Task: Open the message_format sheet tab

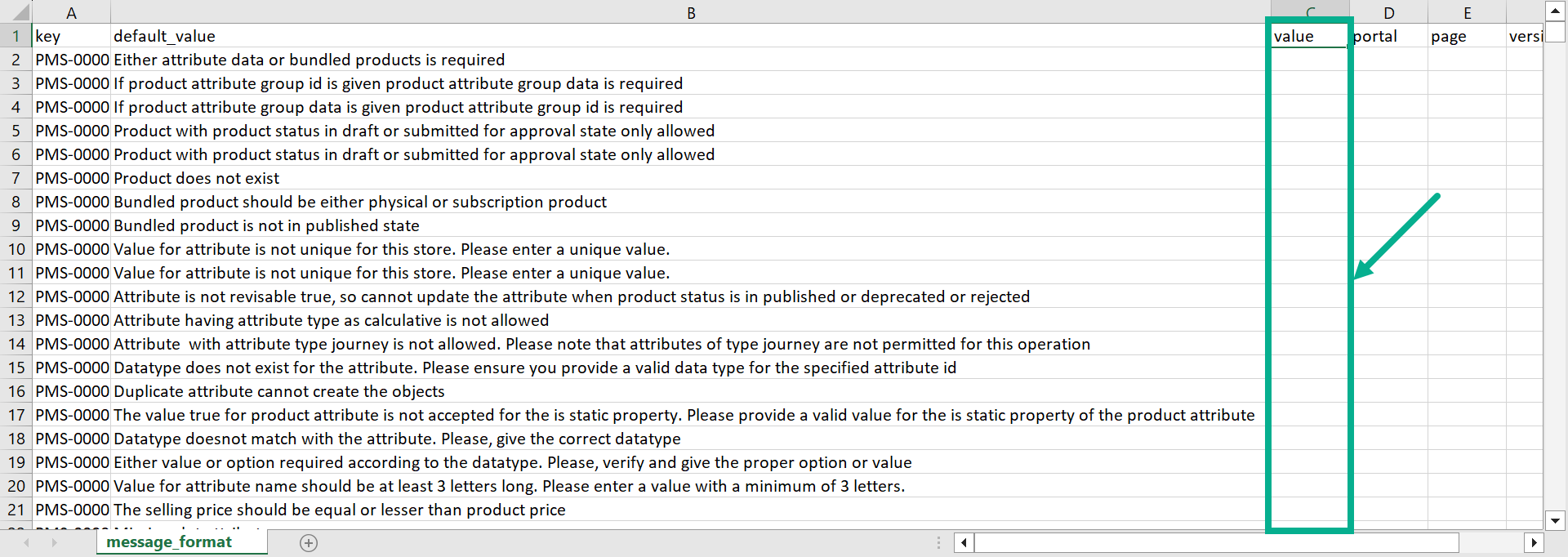Action: tap(169, 542)
